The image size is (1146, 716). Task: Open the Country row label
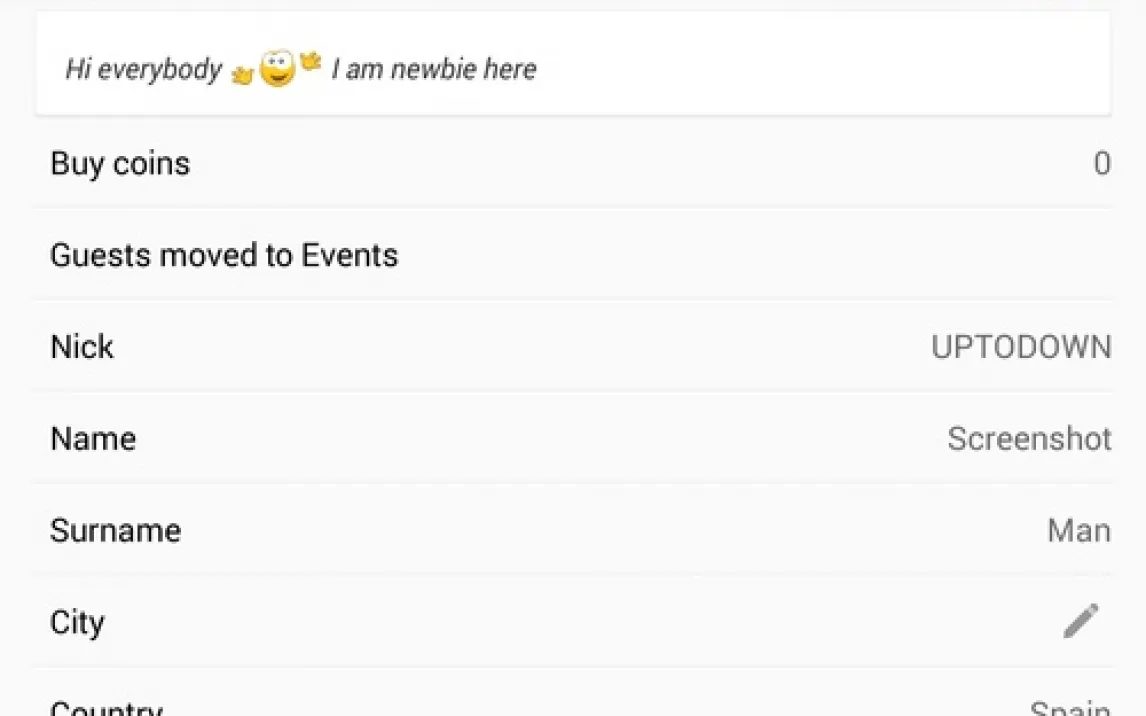[x=106, y=707]
